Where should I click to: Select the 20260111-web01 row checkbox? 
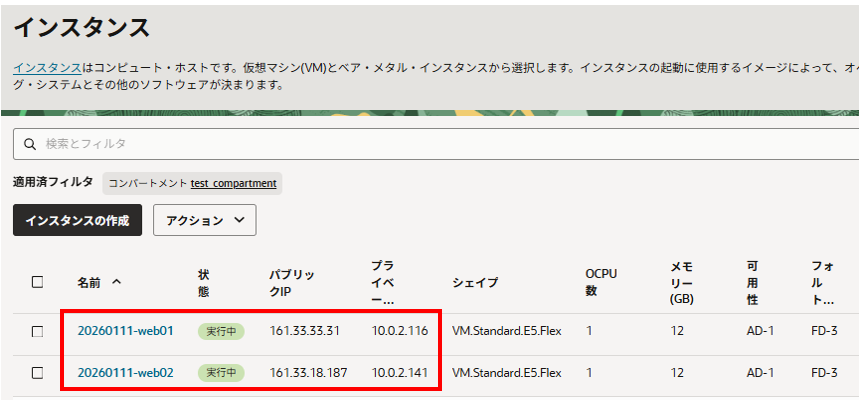(x=37, y=331)
